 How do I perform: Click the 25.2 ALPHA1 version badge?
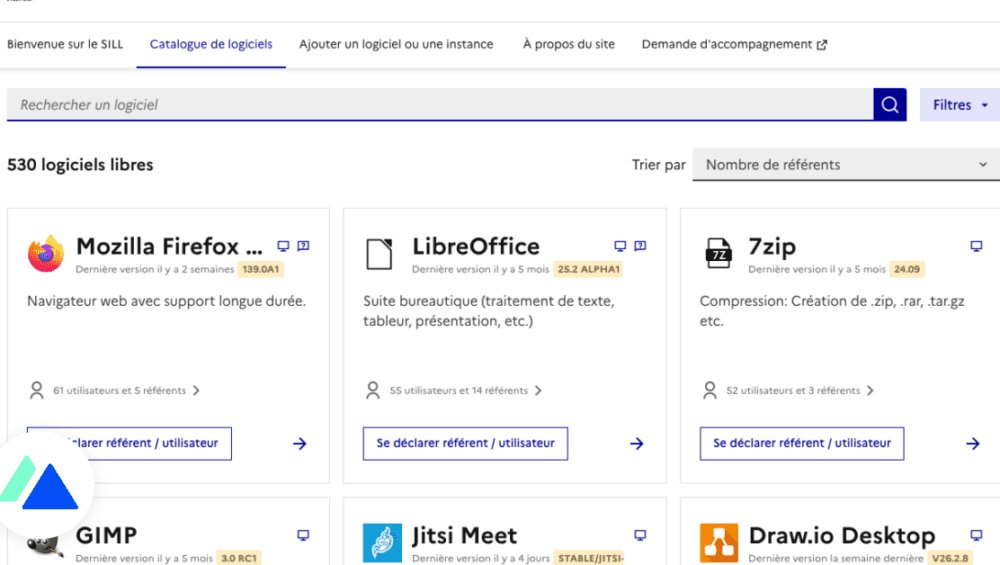[588, 269]
